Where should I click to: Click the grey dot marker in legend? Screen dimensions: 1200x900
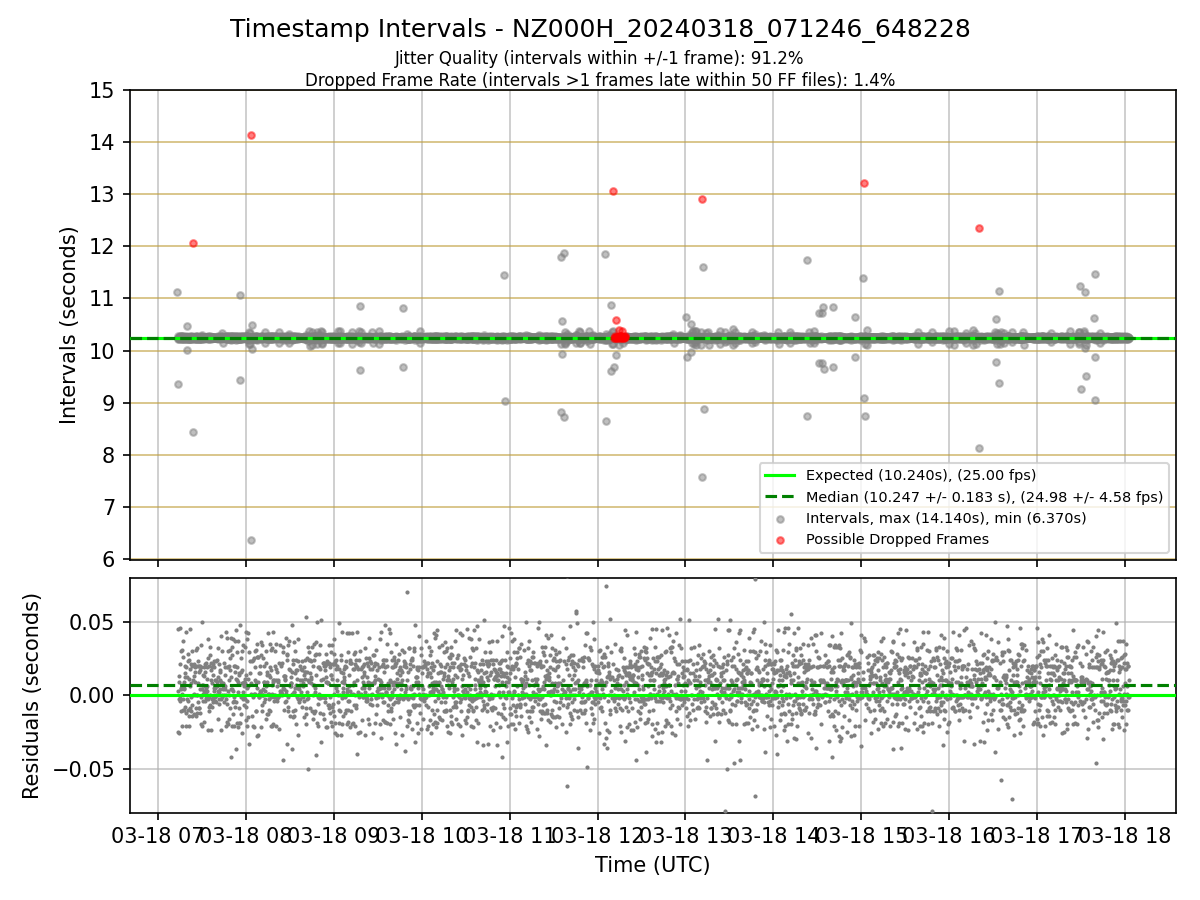click(782, 518)
